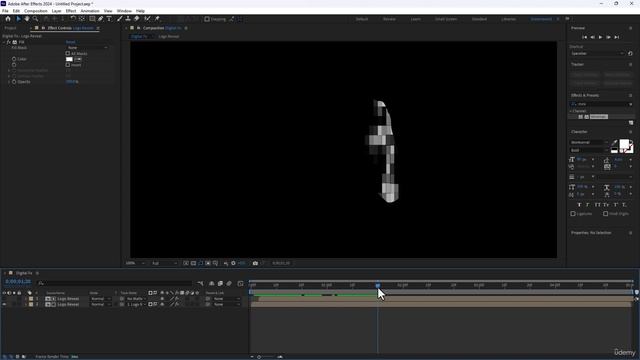Collapse the Fill effect properties
Image resolution: width=640 pixels, height=360 pixels.
pyautogui.click(x=4, y=42)
